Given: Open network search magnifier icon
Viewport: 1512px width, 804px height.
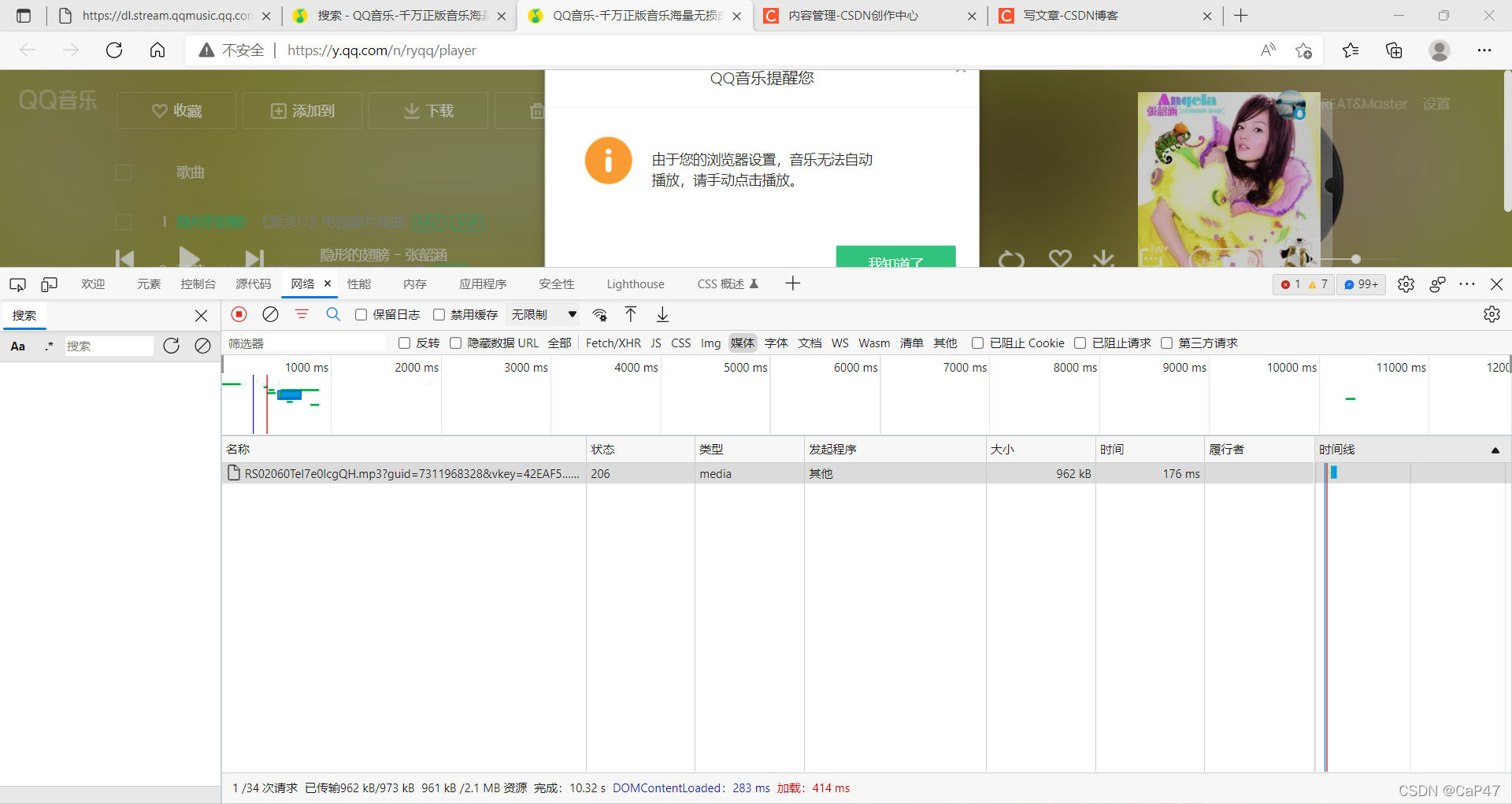Looking at the screenshot, I should 333,314.
